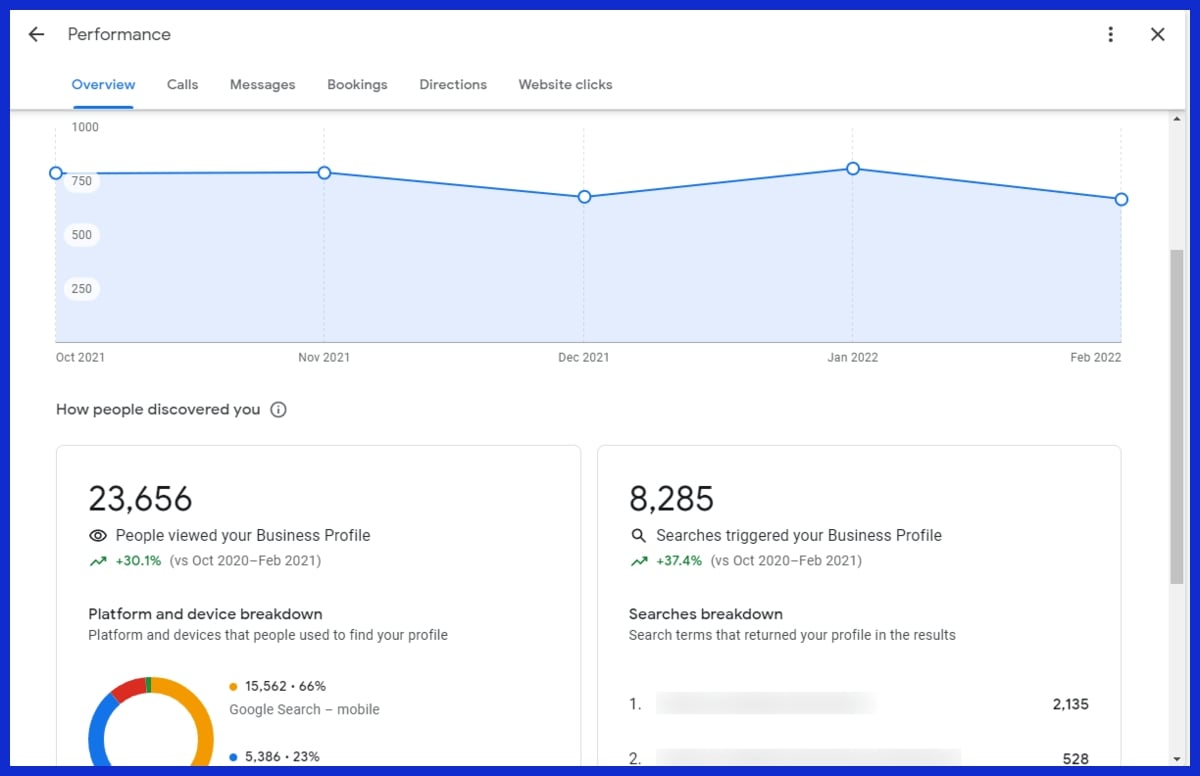Switch to the Calls tab

tap(182, 84)
